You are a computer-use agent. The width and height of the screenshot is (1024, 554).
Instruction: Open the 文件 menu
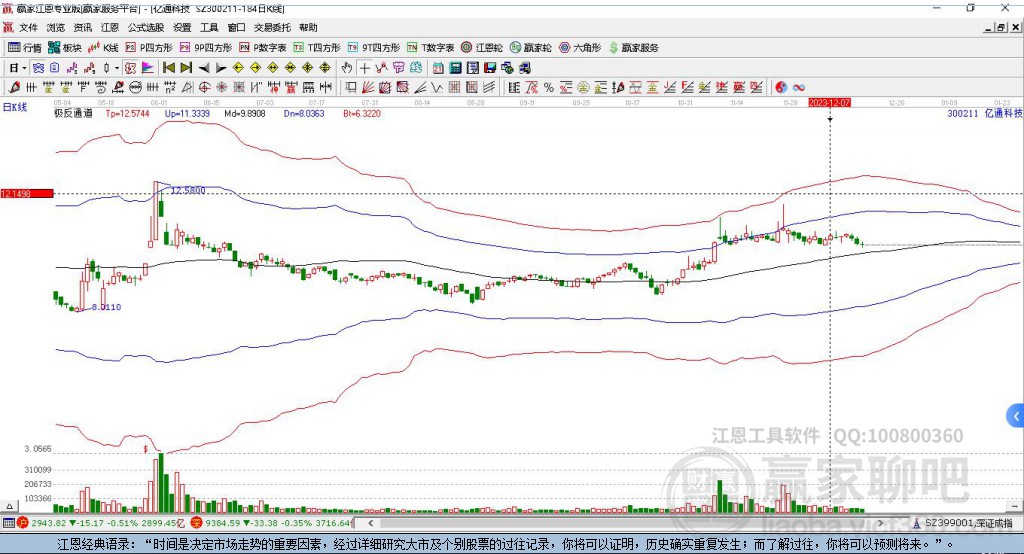point(28,27)
